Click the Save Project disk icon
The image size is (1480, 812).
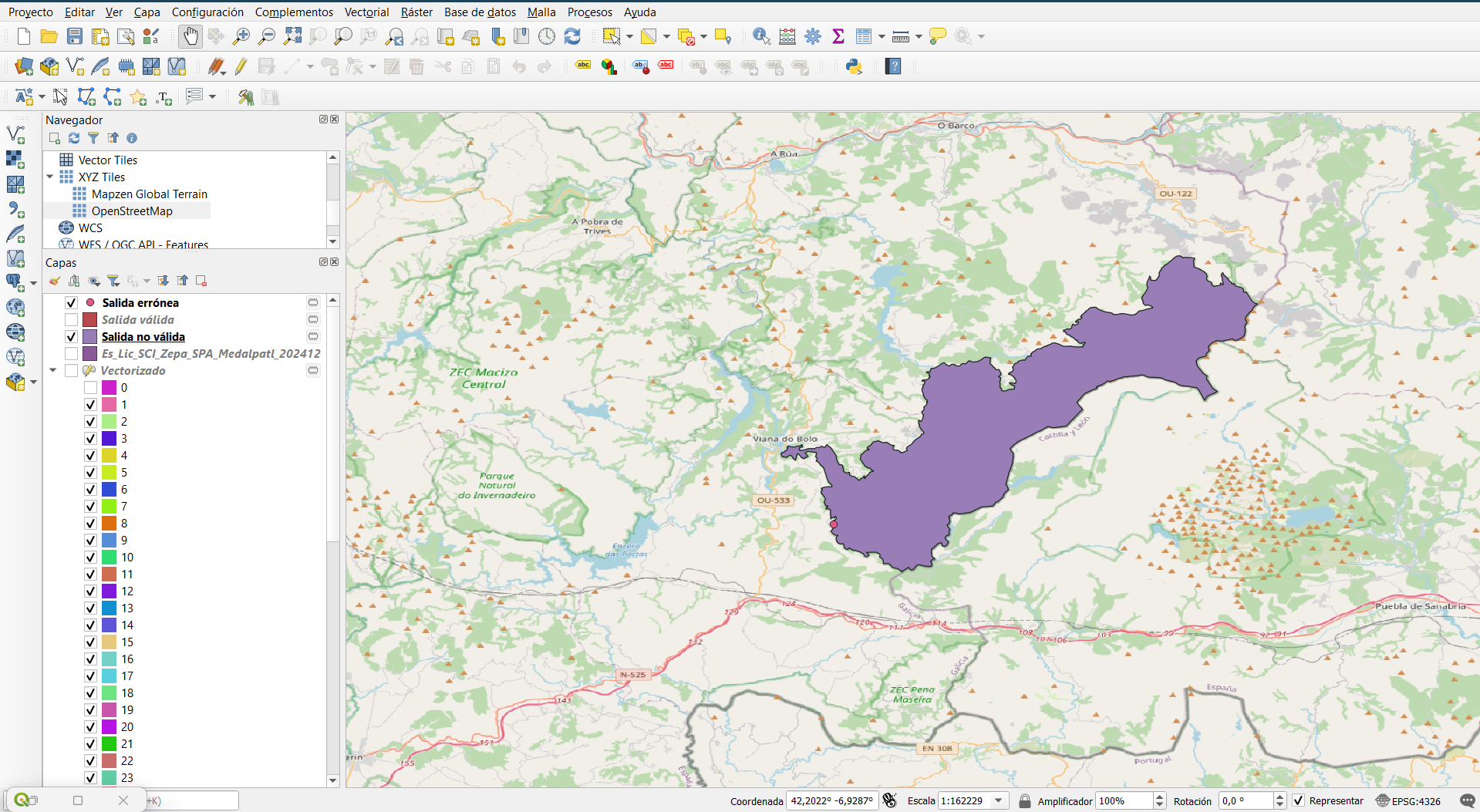[75, 36]
